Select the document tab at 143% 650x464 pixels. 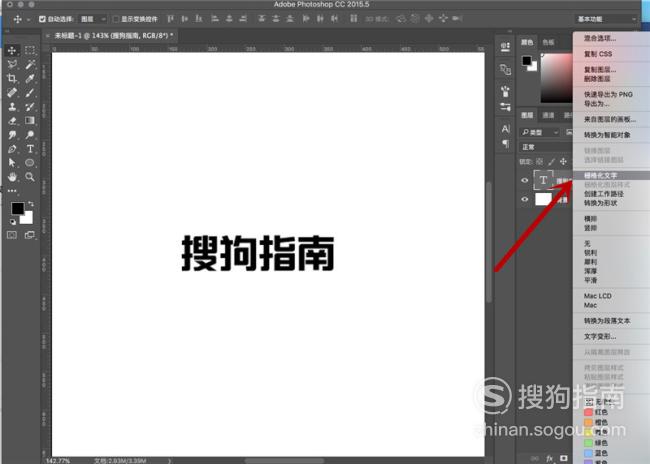(x=111, y=36)
